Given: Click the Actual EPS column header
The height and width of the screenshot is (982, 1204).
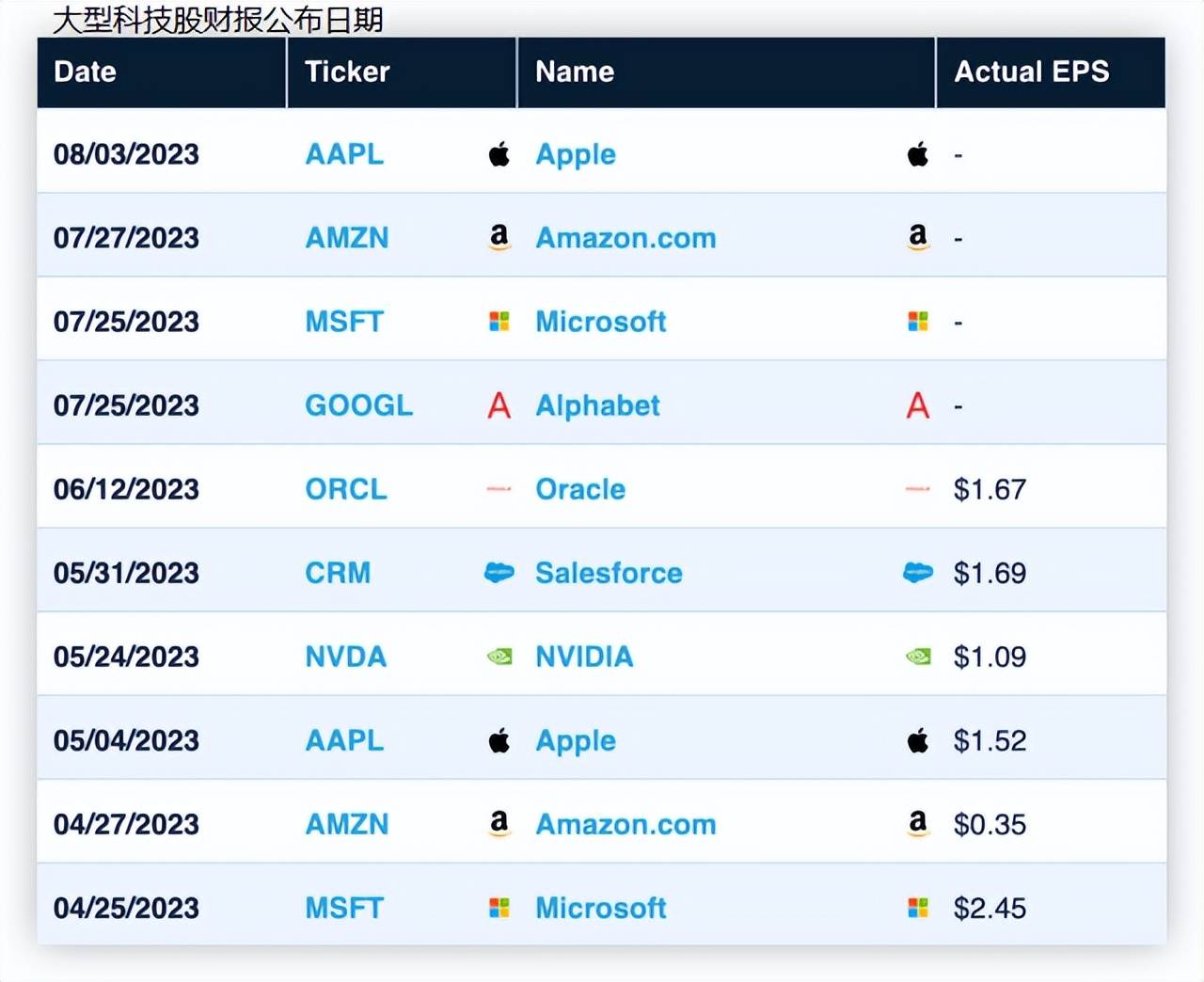Looking at the screenshot, I should coord(1032,71).
